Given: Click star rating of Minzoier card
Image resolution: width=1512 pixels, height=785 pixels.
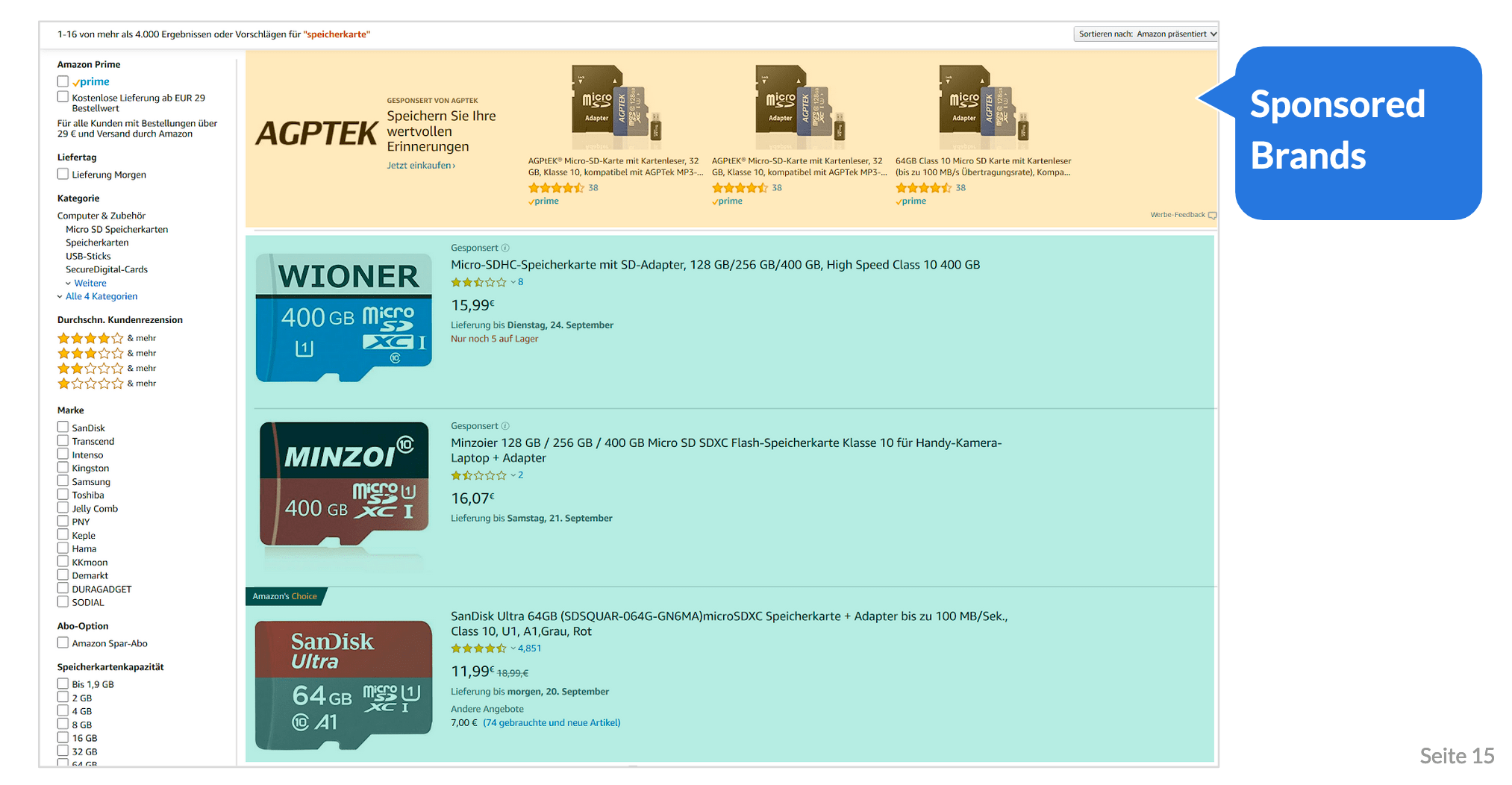Looking at the screenshot, I should (x=478, y=475).
